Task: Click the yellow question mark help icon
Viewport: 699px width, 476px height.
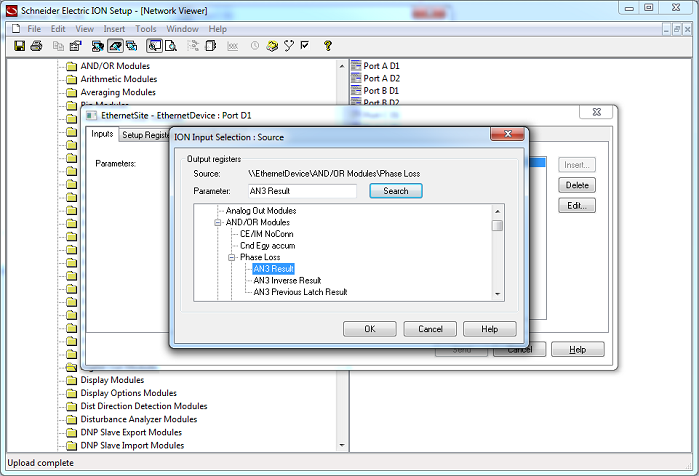Action: (328, 45)
